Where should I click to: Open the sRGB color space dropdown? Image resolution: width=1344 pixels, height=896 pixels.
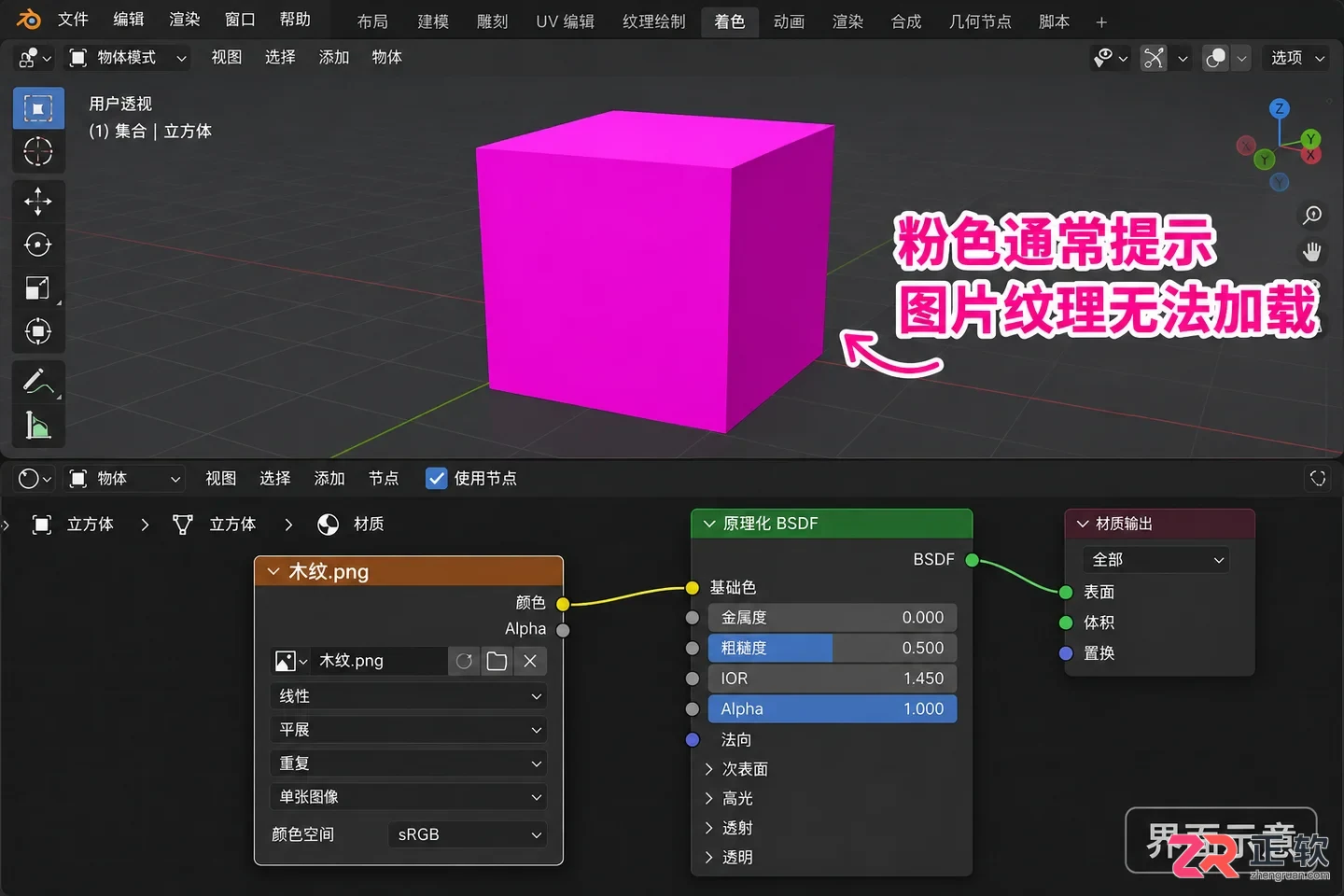click(468, 834)
